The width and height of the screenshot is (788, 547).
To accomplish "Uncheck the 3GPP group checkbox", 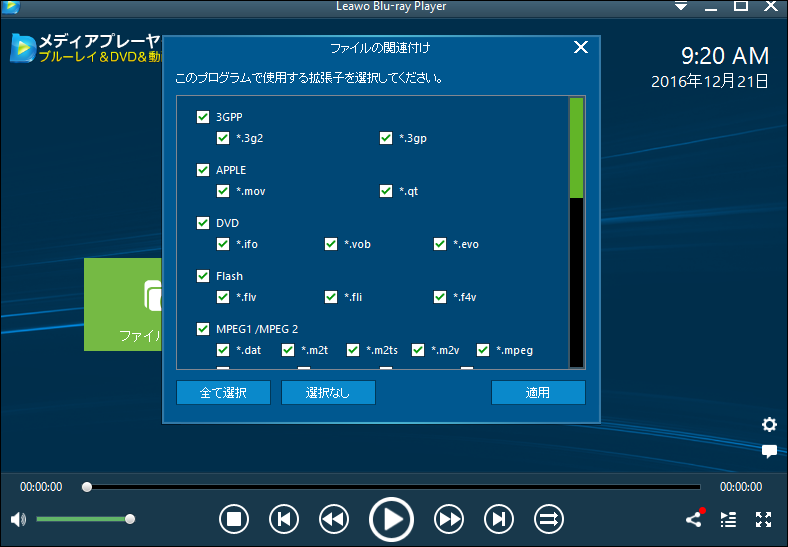I will [203, 117].
